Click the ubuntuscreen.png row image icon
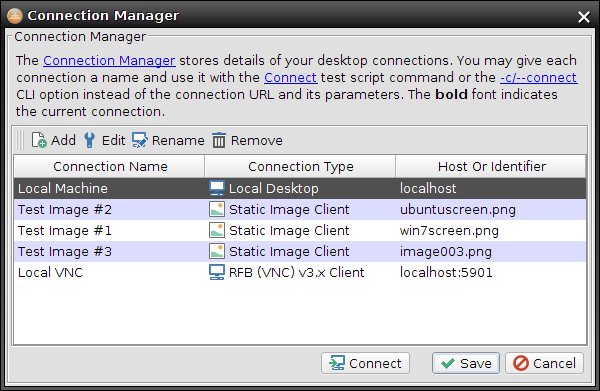The image size is (600, 391). tap(217, 209)
